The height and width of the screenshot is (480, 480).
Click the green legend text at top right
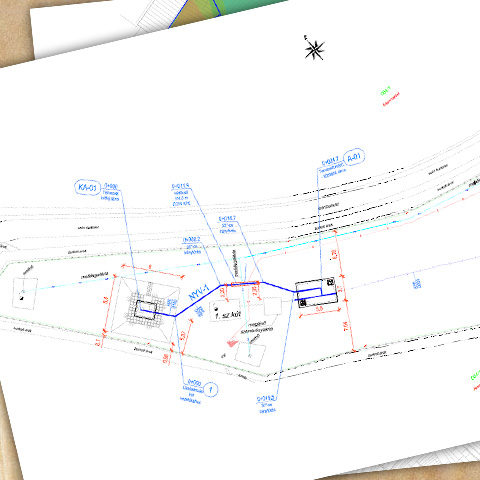(385, 91)
